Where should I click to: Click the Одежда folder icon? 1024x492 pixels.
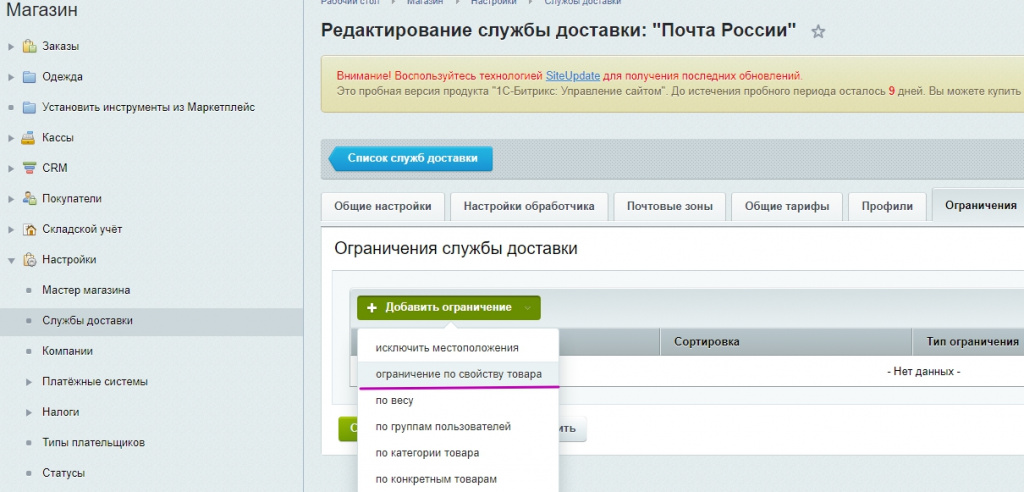coord(29,77)
